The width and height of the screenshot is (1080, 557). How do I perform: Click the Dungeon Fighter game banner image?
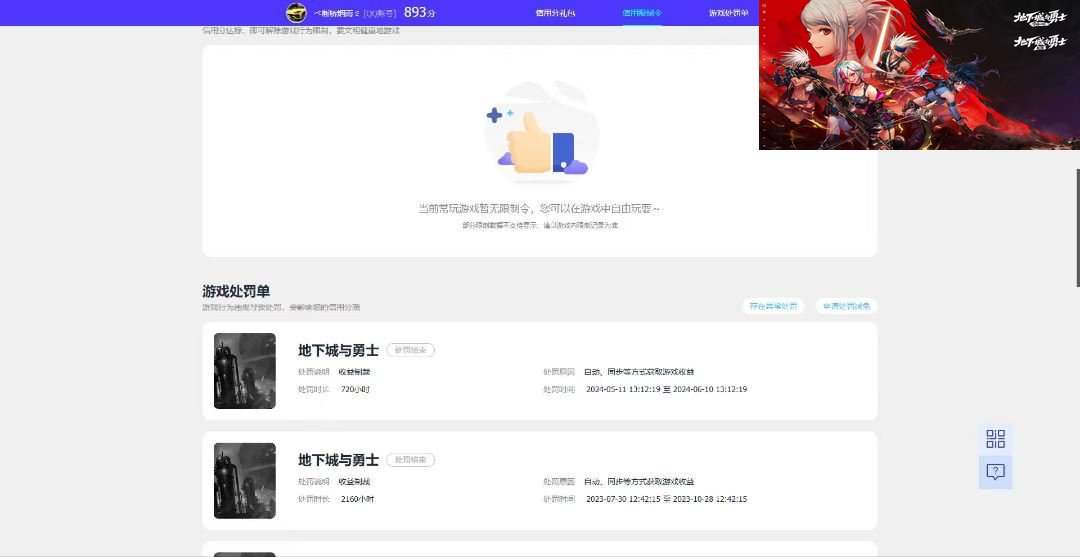920,74
